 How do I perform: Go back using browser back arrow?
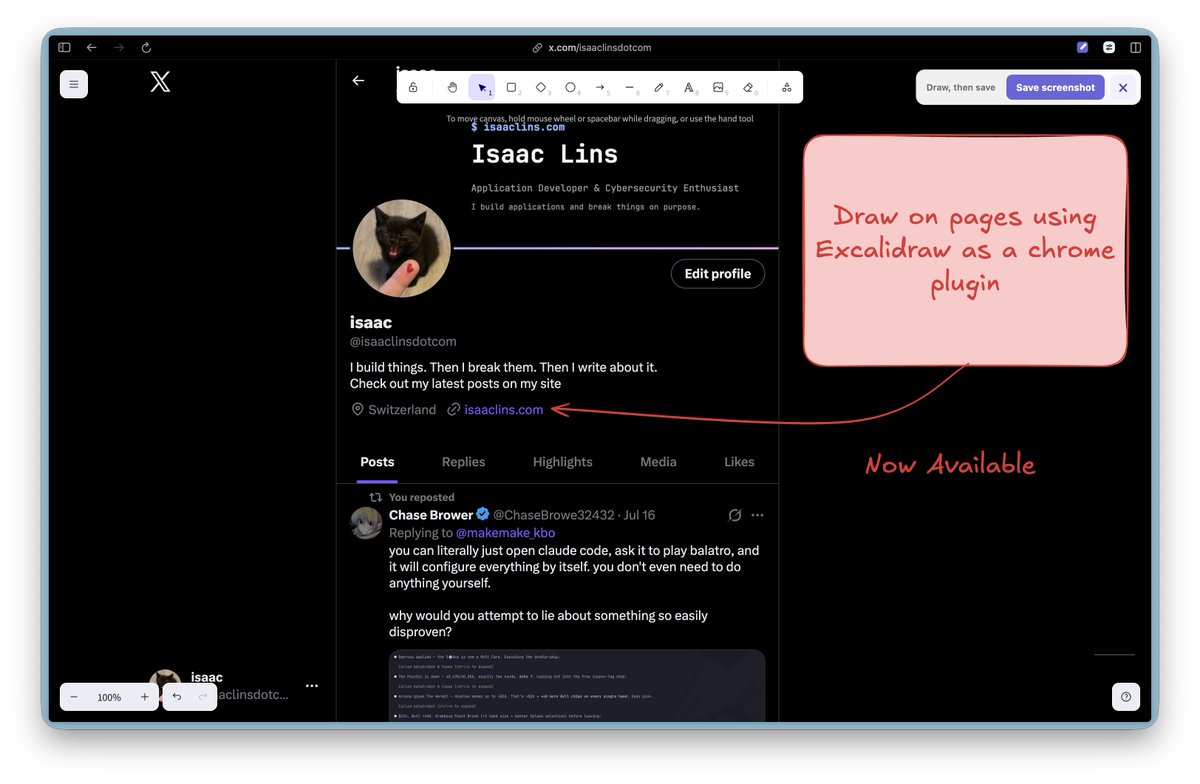pos(91,47)
